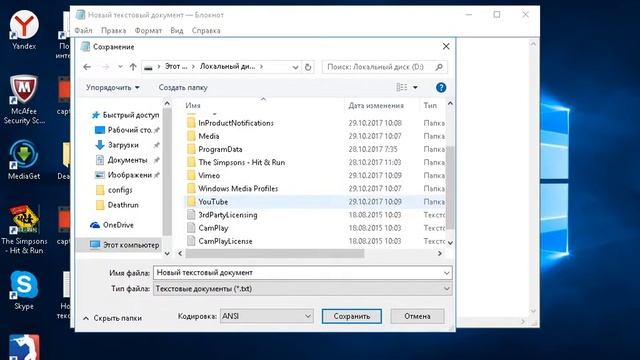Image resolution: width=640 pixels, height=360 pixels.
Task: Expand the address bar history dropdown
Action: coord(295,67)
